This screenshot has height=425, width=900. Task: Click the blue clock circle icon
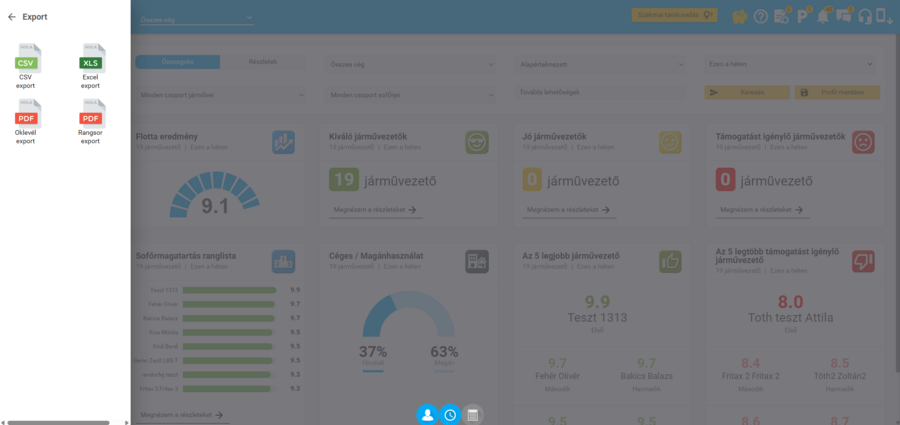point(450,415)
